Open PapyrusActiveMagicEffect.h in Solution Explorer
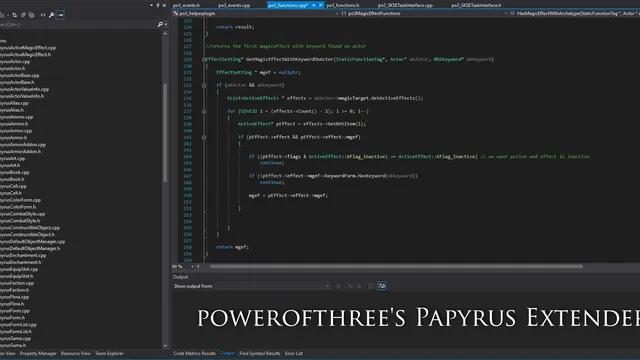 (x=25, y=55)
